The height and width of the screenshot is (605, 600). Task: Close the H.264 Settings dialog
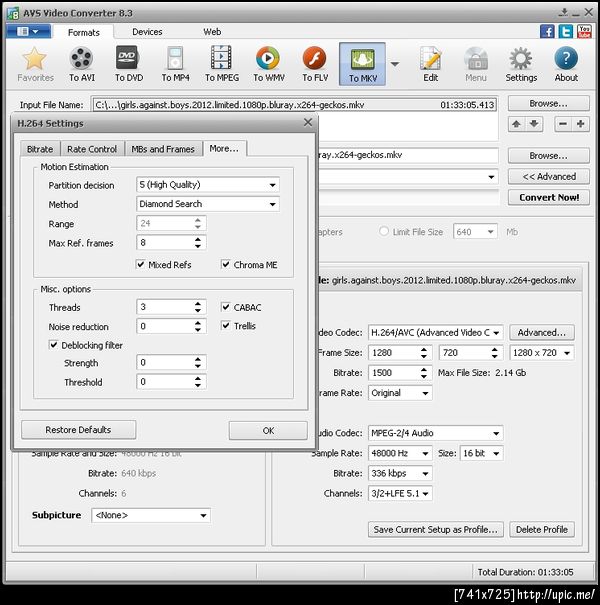click(308, 122)
